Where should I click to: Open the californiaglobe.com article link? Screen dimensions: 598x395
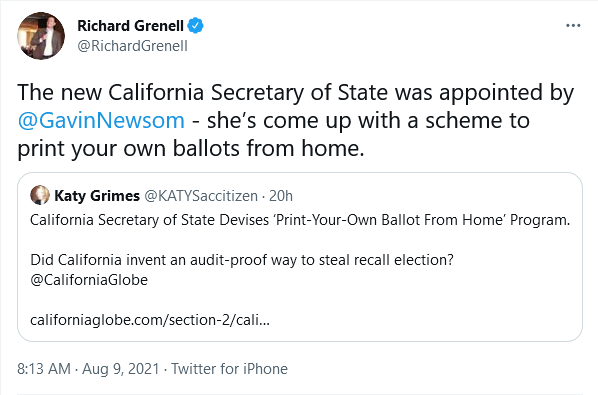tap(150, 320)
